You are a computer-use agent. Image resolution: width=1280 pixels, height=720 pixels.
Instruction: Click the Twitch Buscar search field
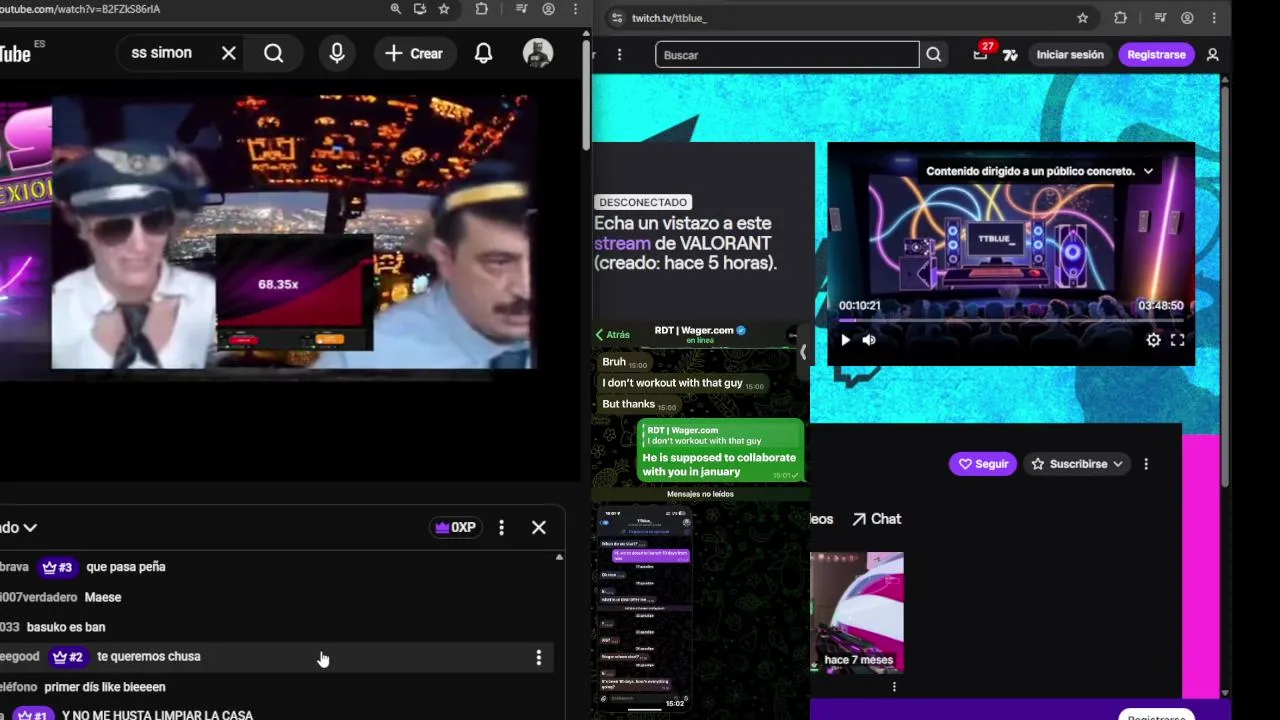click(787, 55)
